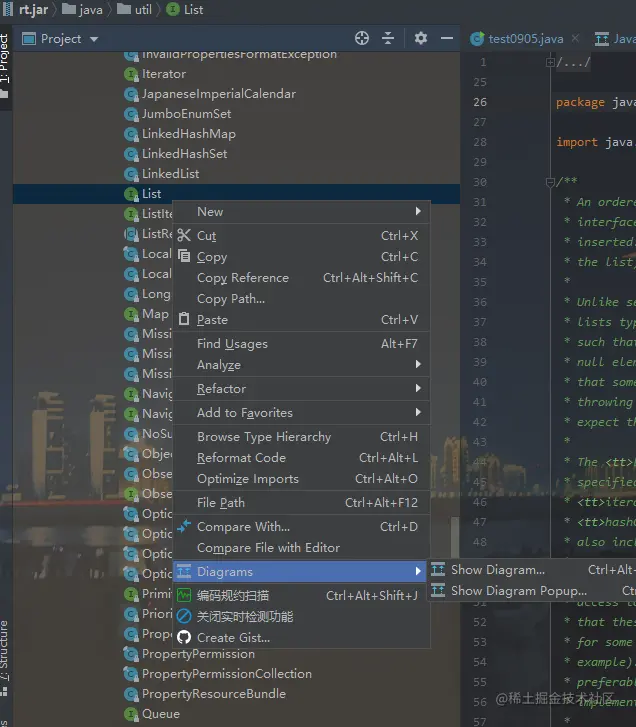Select Show Diagram Popup... submenu text
Screen dimensions: 636x727
point(519,591)
